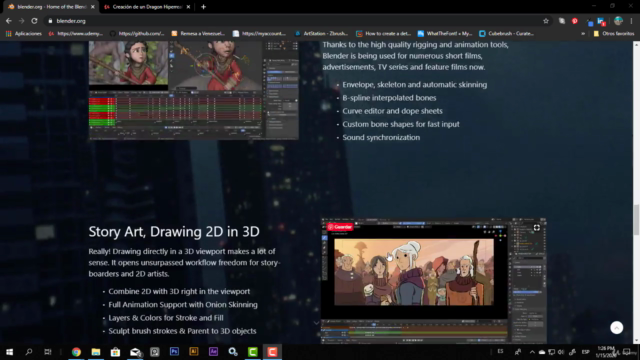Switch to the Creación de un Dragon tab
This screenshot has width=640, height=360.
click(147, 7)
